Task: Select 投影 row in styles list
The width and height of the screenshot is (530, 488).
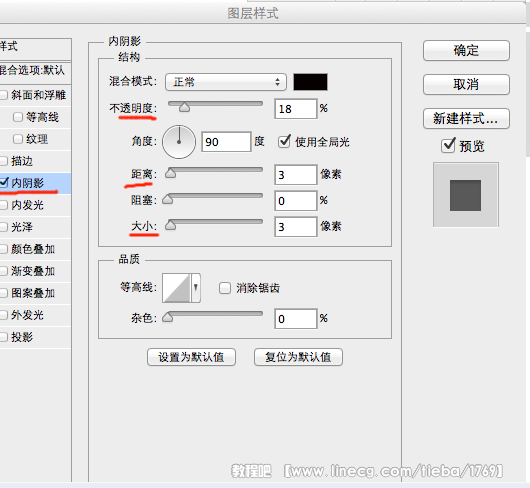Action: (35, 337)
